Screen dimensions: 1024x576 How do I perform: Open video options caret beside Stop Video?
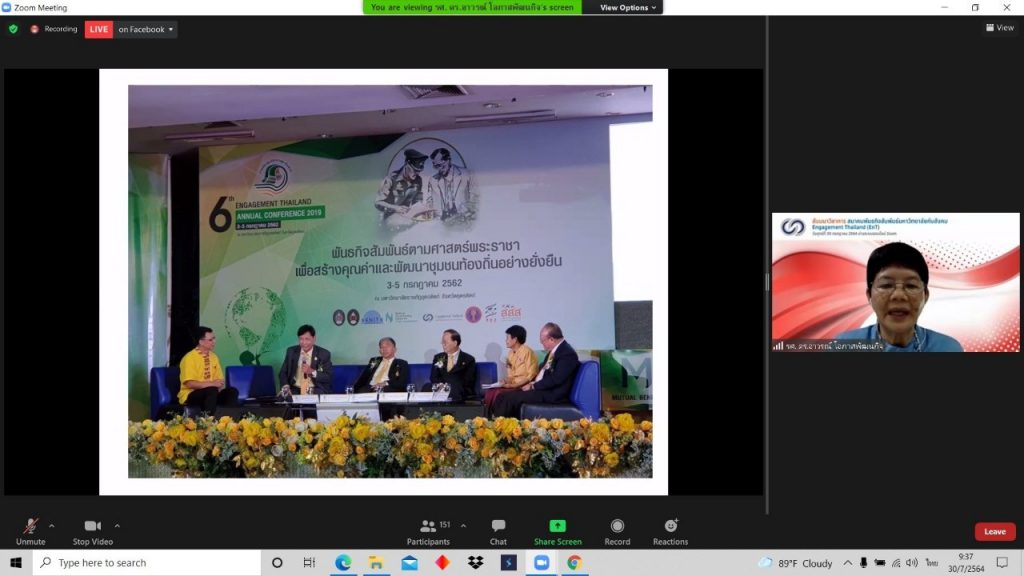tap(117, 526)
